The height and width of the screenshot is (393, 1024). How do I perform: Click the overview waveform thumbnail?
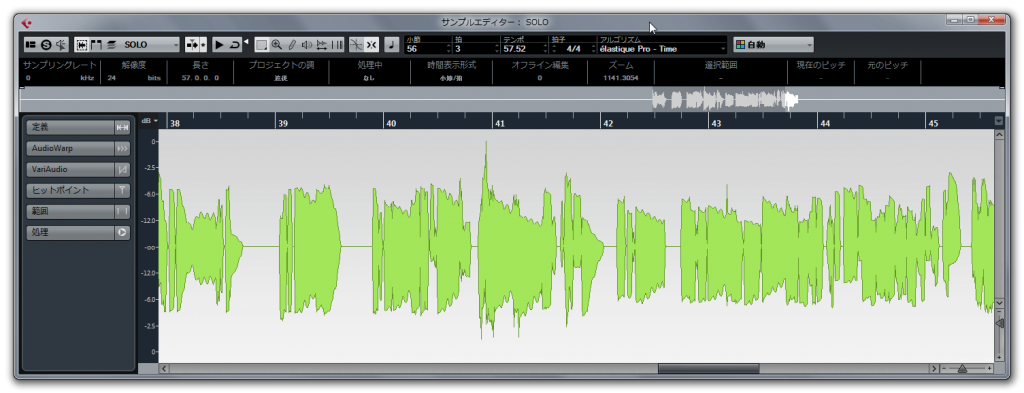(725, 100)
